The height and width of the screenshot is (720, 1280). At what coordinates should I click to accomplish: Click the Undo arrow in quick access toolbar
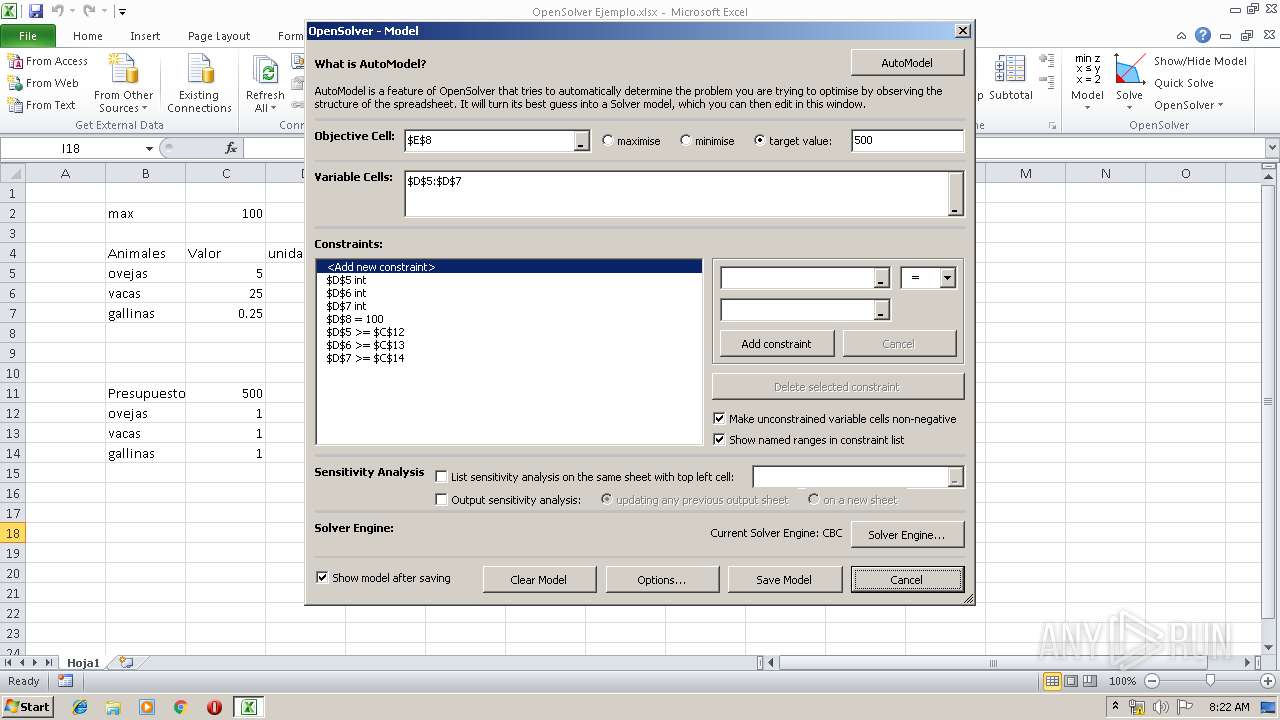coord(57,11)
